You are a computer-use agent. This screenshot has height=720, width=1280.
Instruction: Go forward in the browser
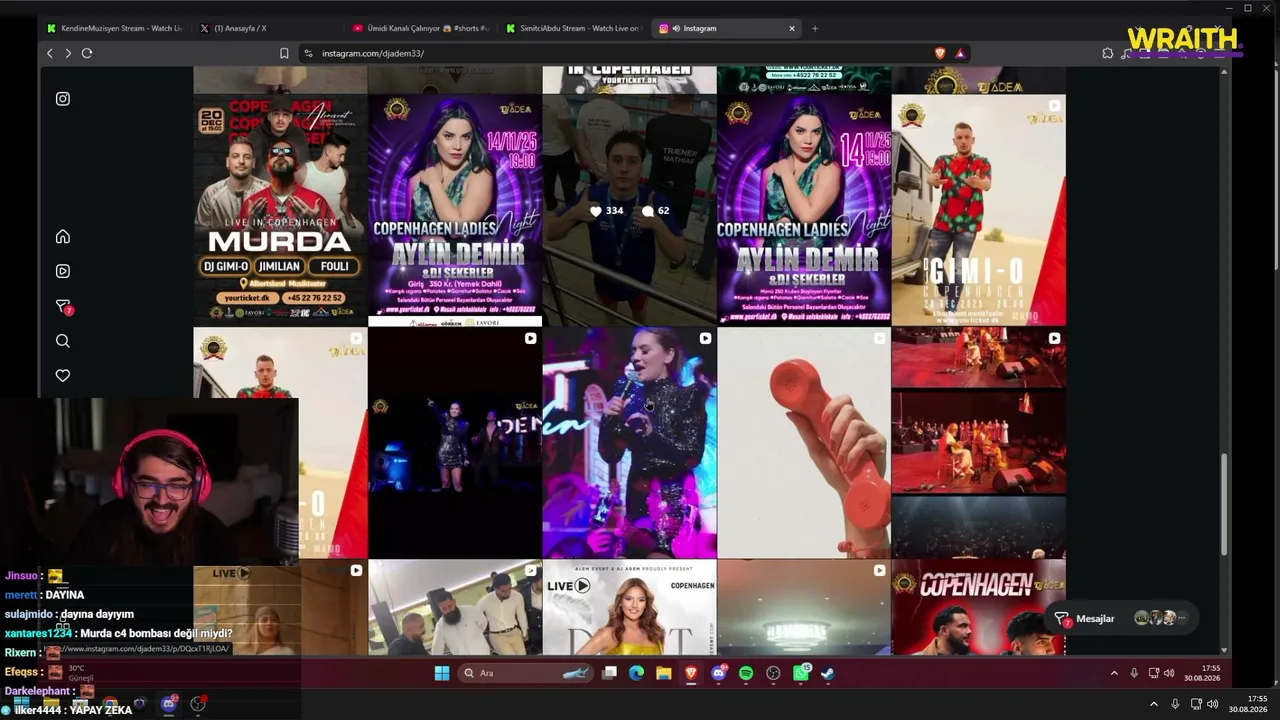click(68, 53)
